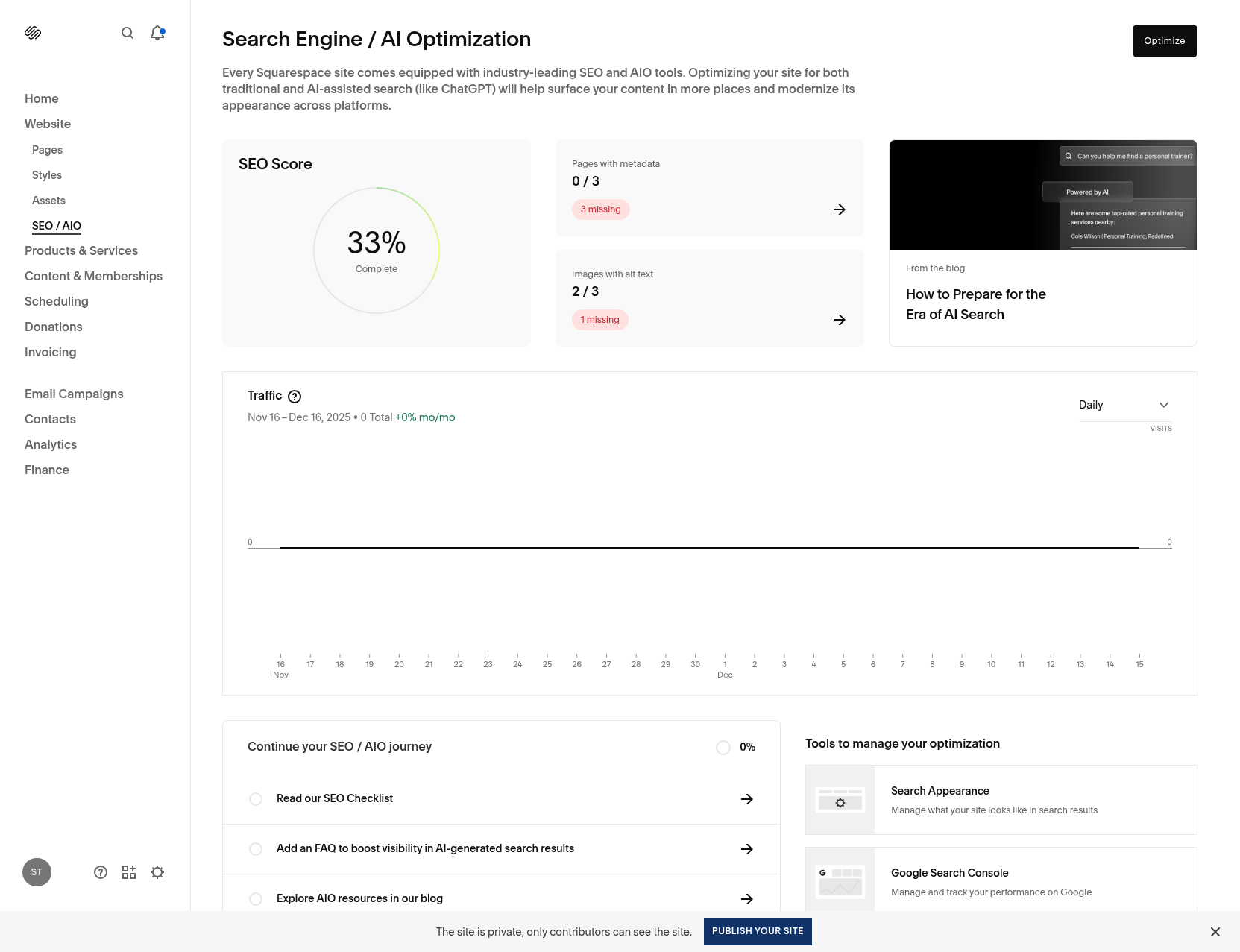Go to the Scheduling section
The width and height of the screenshot is (1240, 952).
click(x=57, y=301)
